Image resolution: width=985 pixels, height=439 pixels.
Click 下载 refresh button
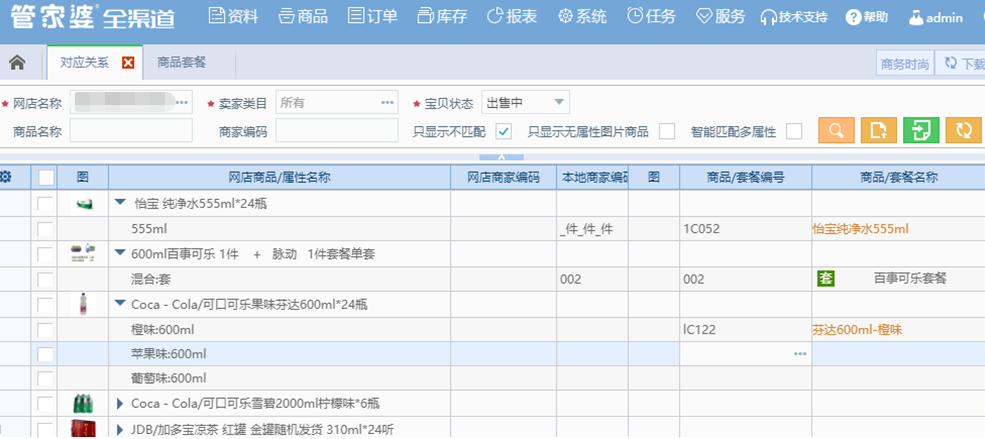pyautogui.click(x=960, y=63)
